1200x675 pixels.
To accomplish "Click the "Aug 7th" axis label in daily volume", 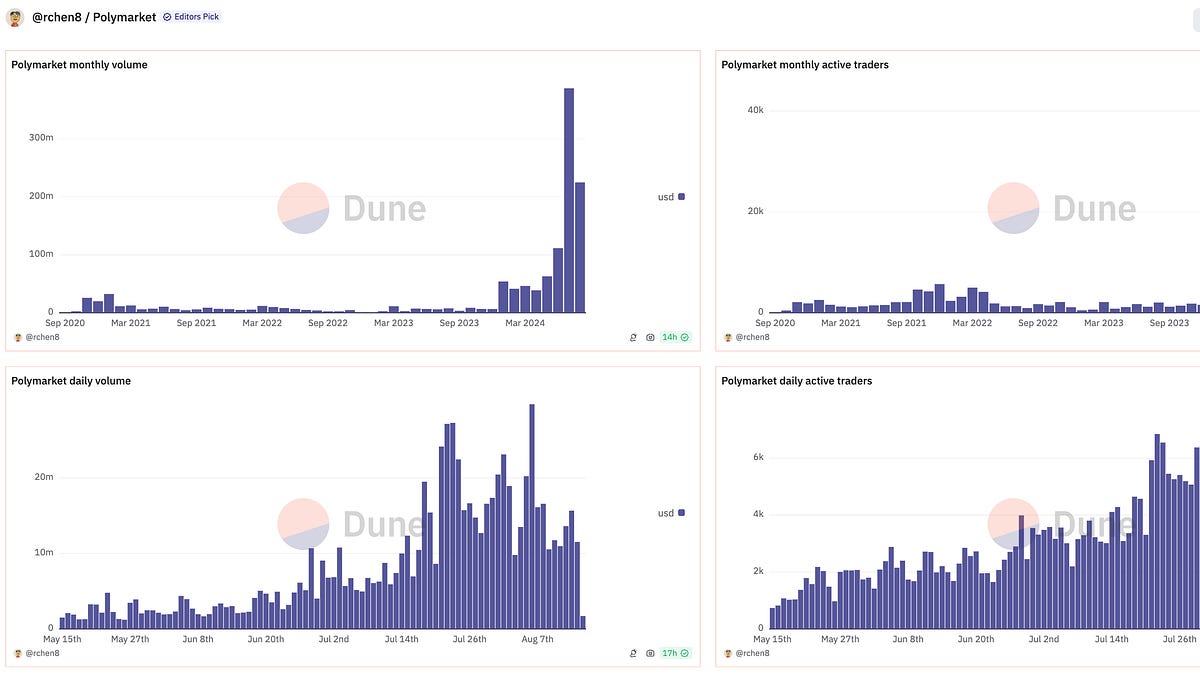I will [x=538, y=639].
